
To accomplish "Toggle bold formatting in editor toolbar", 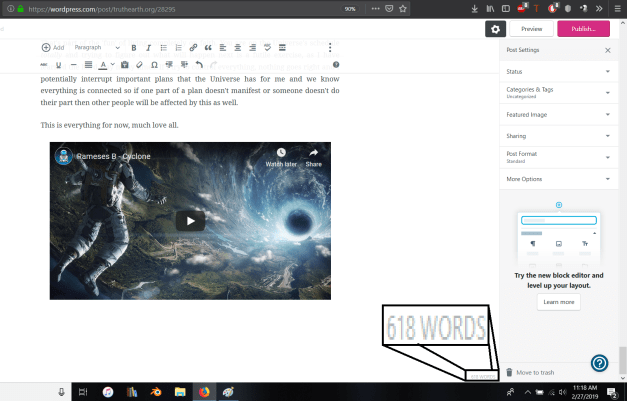I will [134, 47].
